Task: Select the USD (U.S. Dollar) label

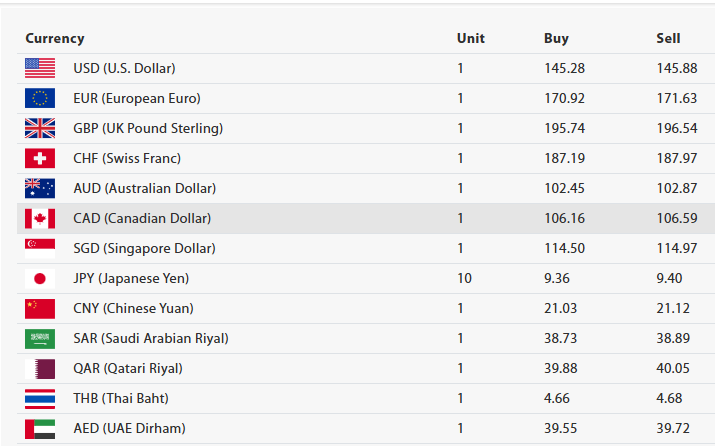Action: pos(124,68)
